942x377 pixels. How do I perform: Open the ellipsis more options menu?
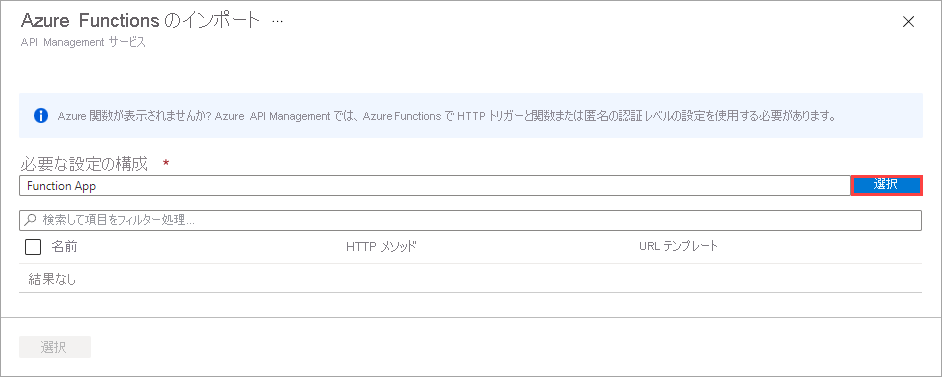(x=277, y=22)
